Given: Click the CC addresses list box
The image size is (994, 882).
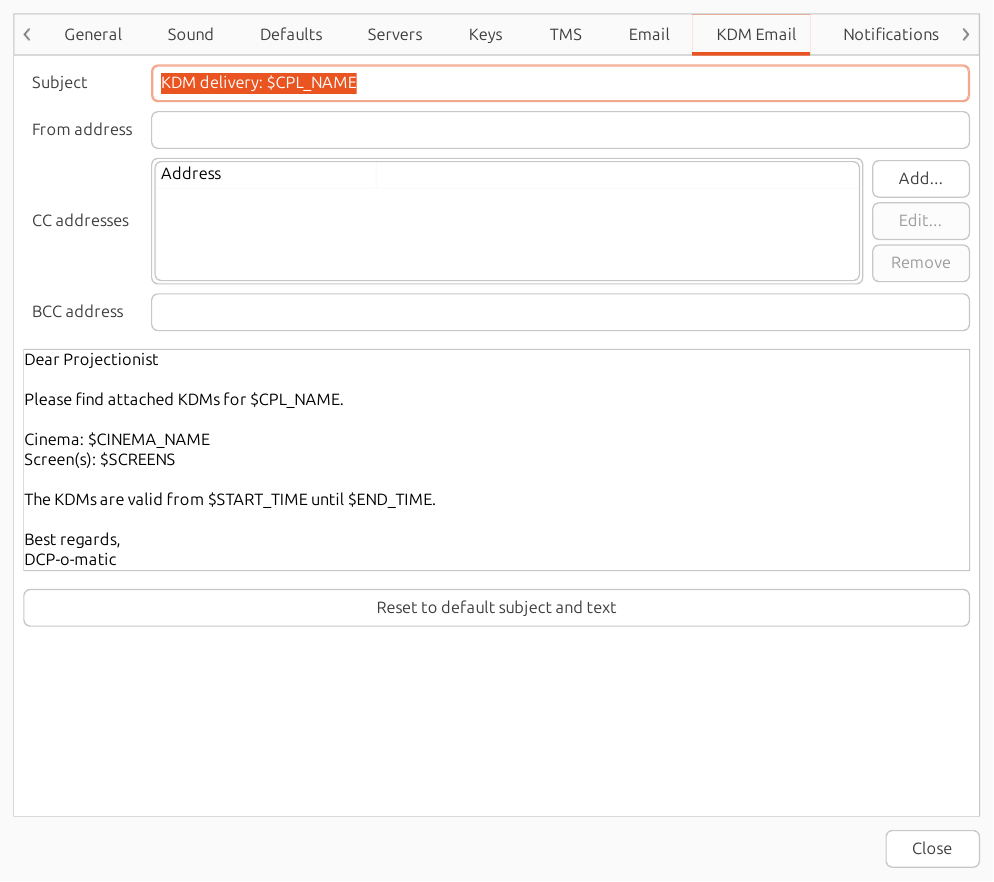Looking at the screenshot, I should [507, 221].
